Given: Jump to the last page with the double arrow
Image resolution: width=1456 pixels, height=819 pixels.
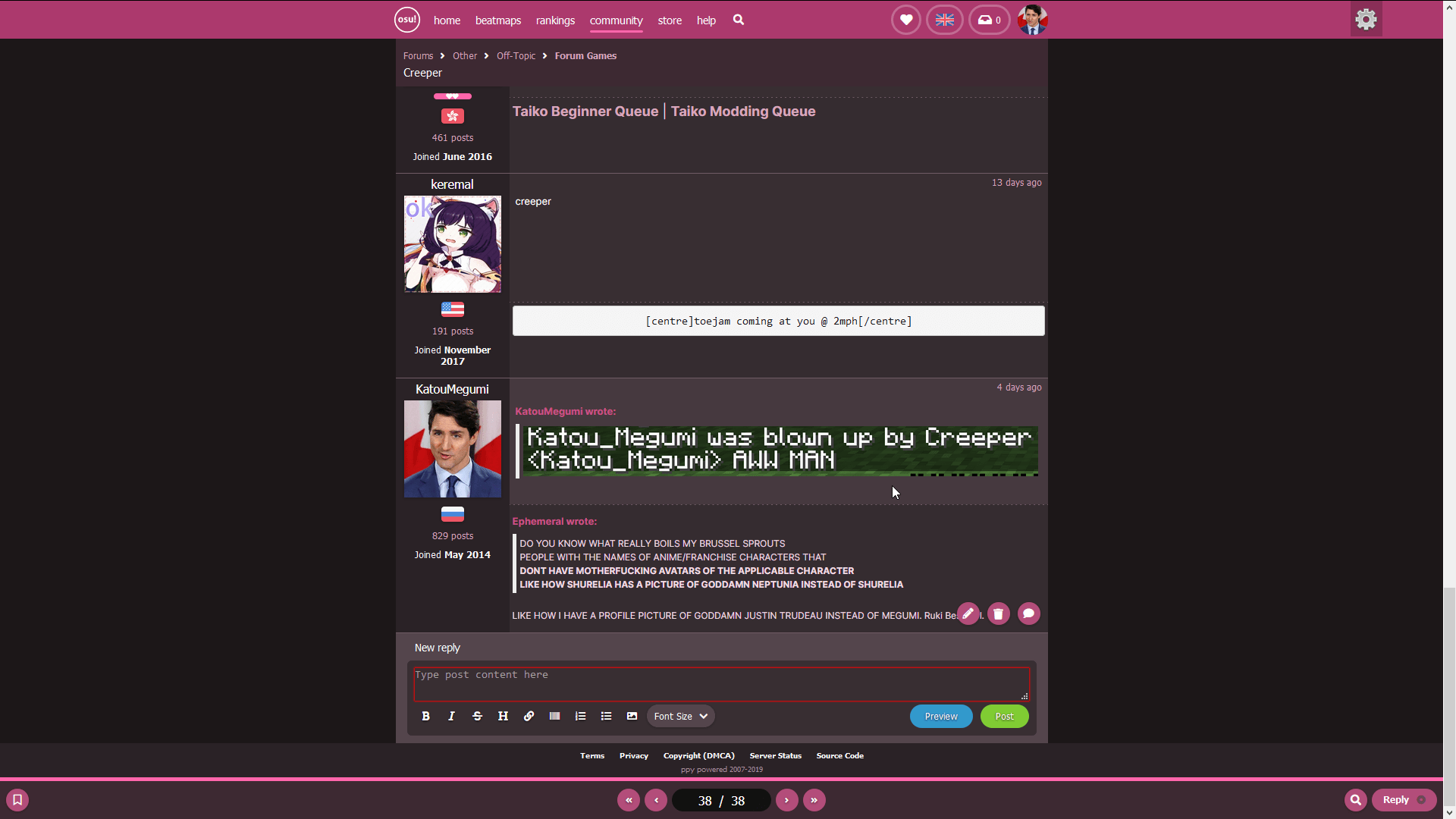Looking at the screenshot, I should point(814,800).
